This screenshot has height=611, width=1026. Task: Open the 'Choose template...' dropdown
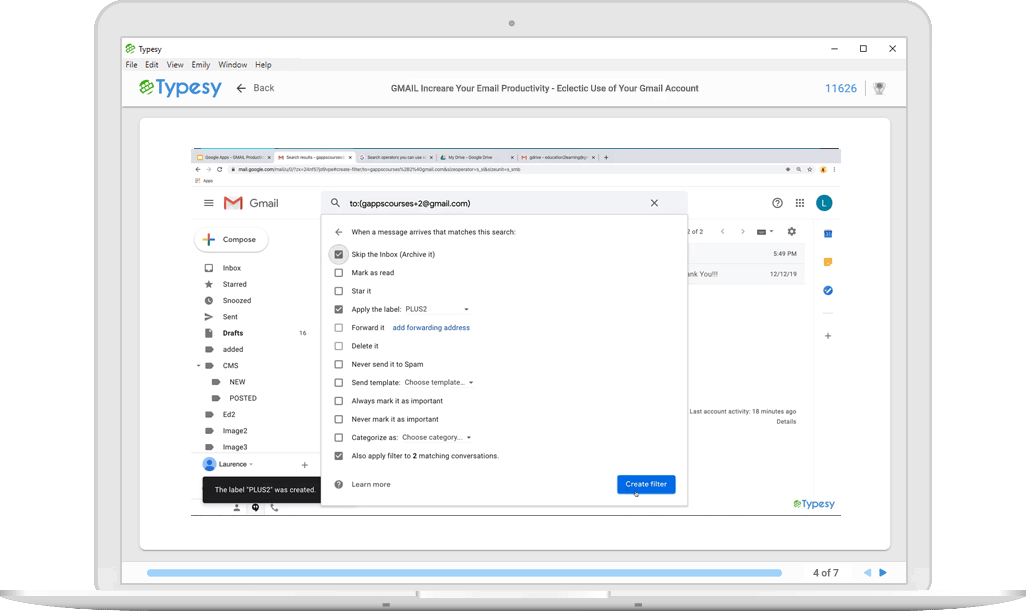tap(439, 383)
